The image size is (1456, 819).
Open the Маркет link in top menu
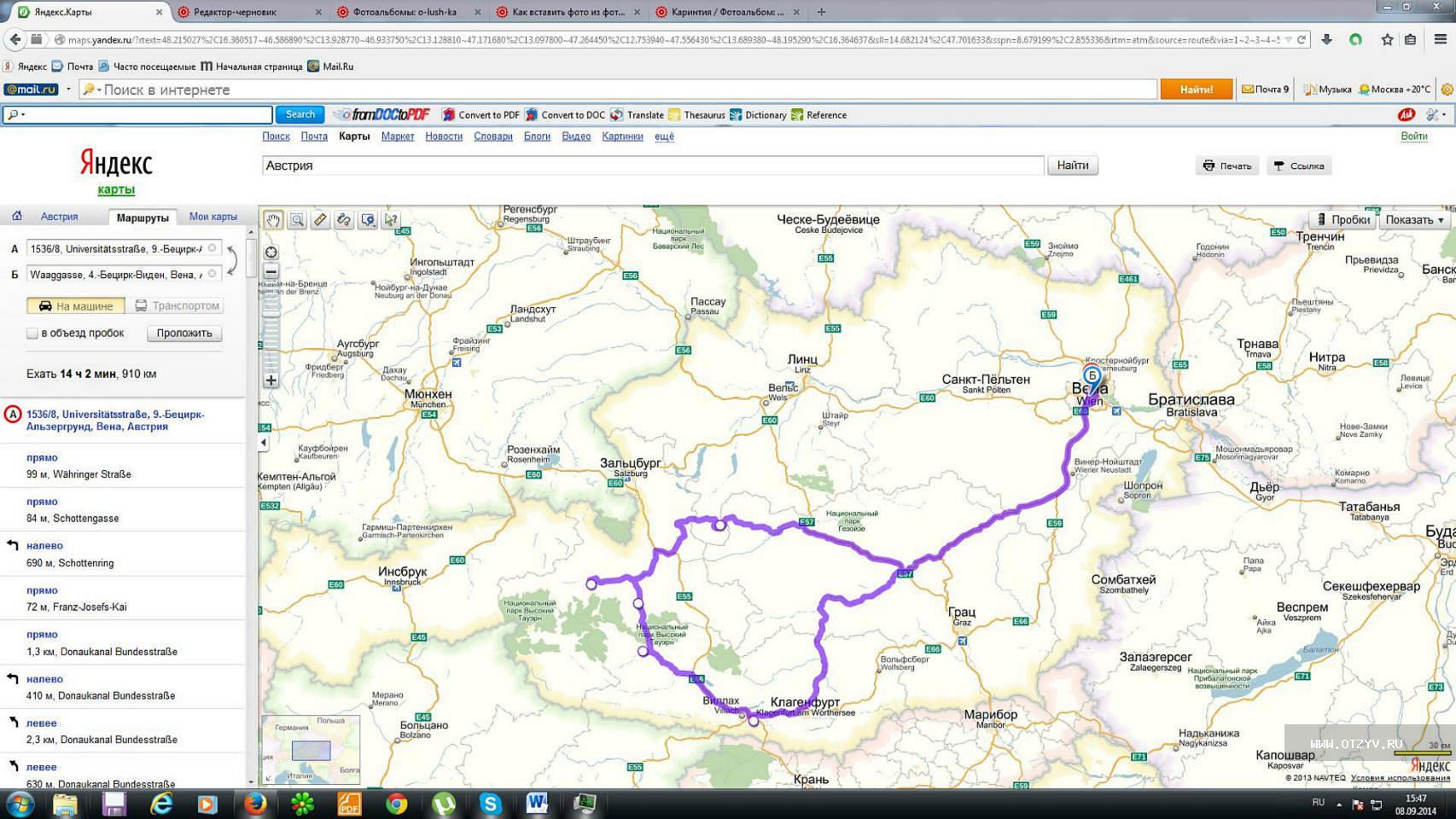398,136
